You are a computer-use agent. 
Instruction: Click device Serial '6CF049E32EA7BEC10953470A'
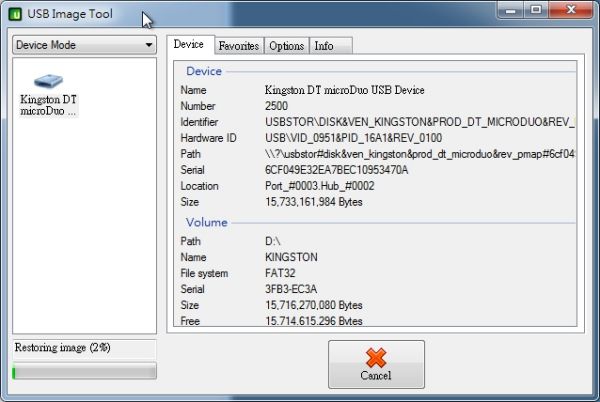click(336, 170)
